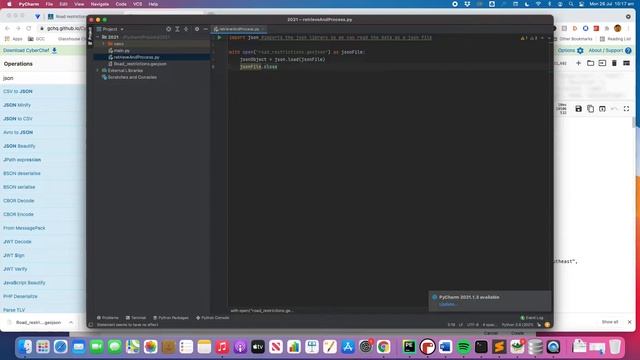Click Show all in the browser downloads bar
Screen dimensions: 640x360
pos(610,322)
